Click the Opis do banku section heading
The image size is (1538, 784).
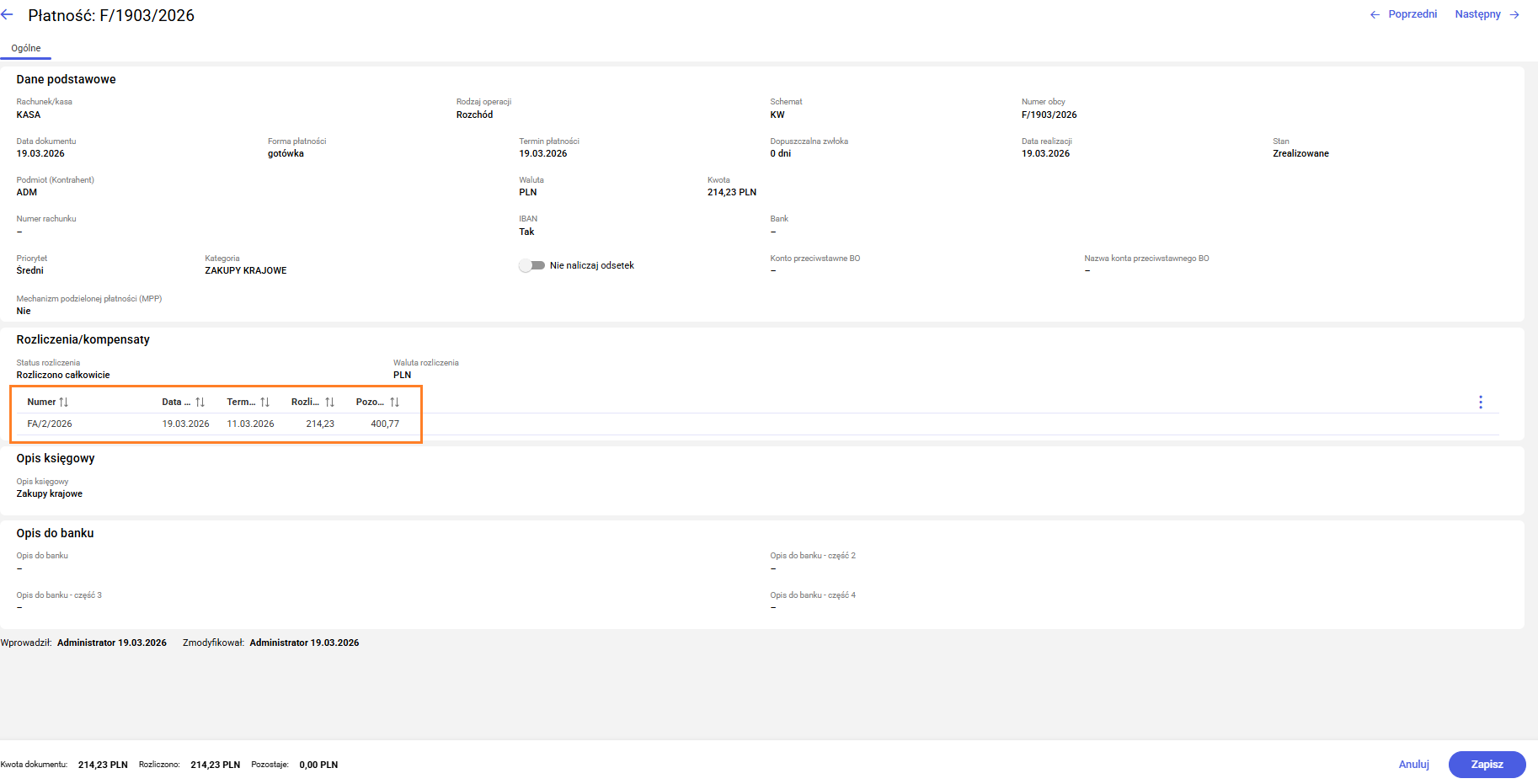pyautogui.click(x=56, y=533)
